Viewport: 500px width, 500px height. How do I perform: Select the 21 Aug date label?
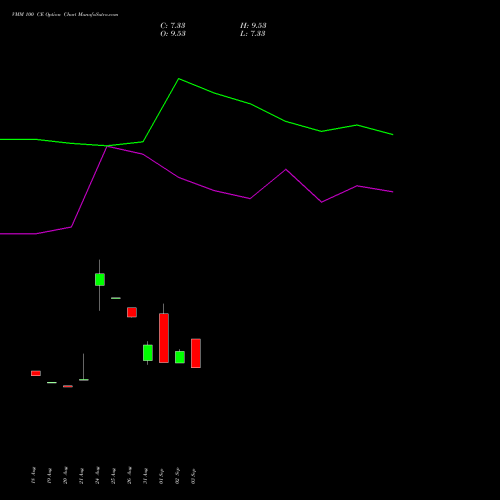pos(81,476)
